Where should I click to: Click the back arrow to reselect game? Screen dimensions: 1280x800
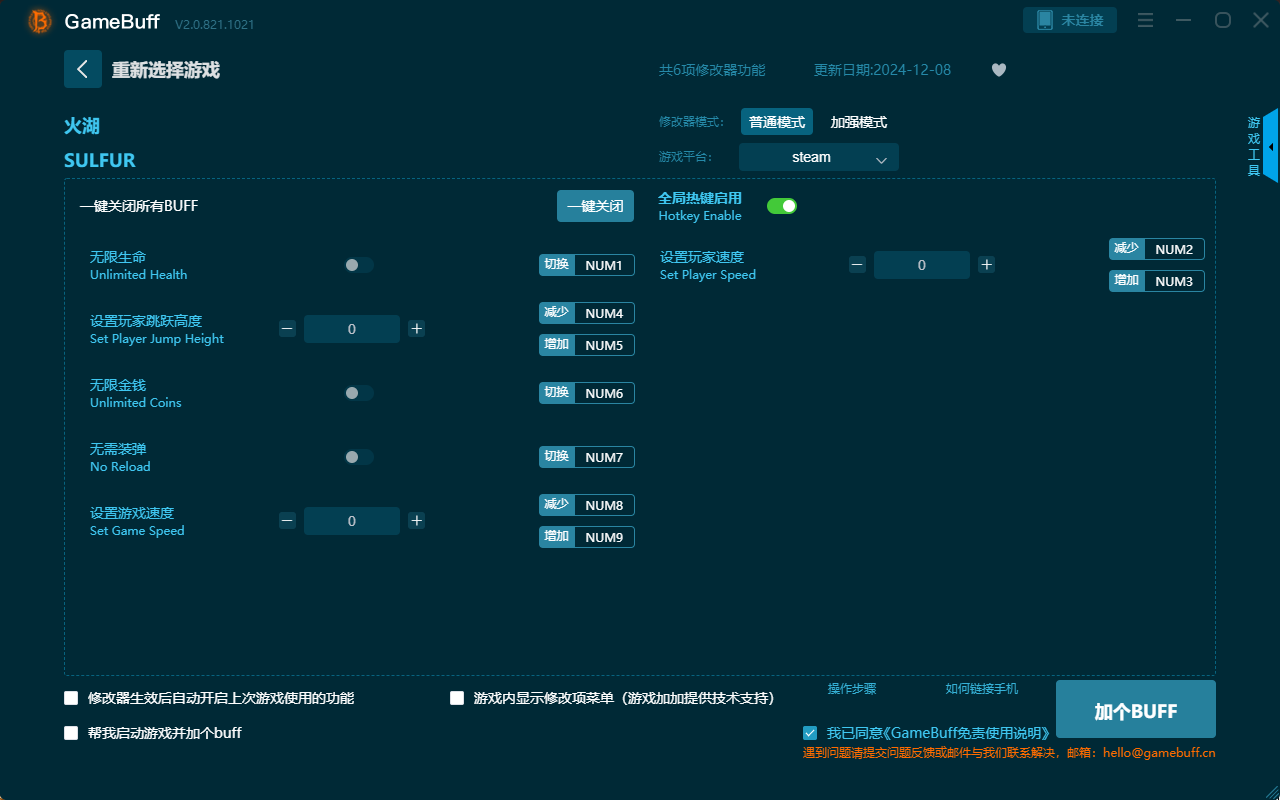pyautogui.click(x=83, y=68)
